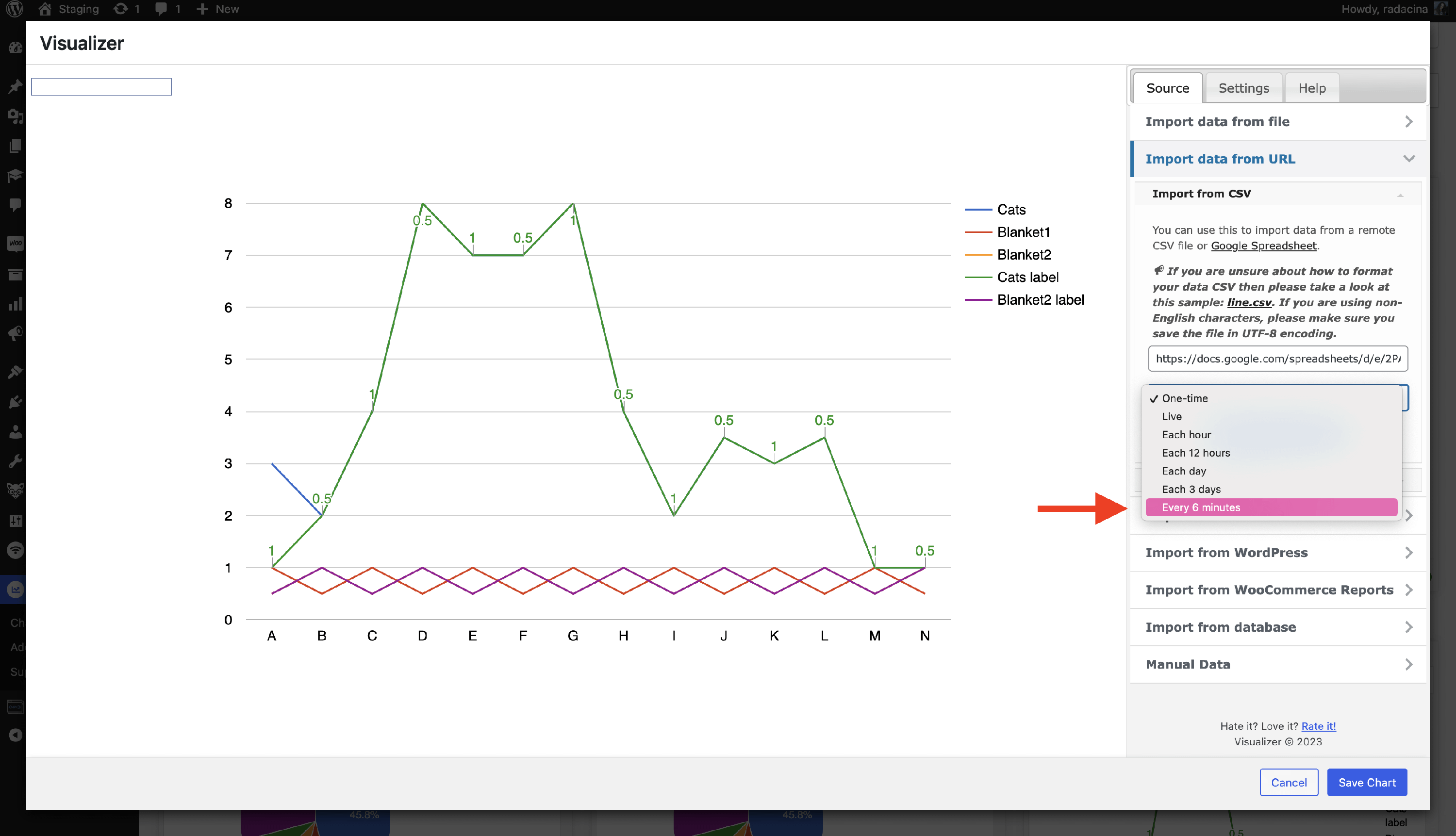The image size is (1456, 836).
Task: Pick the Each 12 hours option
Action: [x=1195, y=453]
